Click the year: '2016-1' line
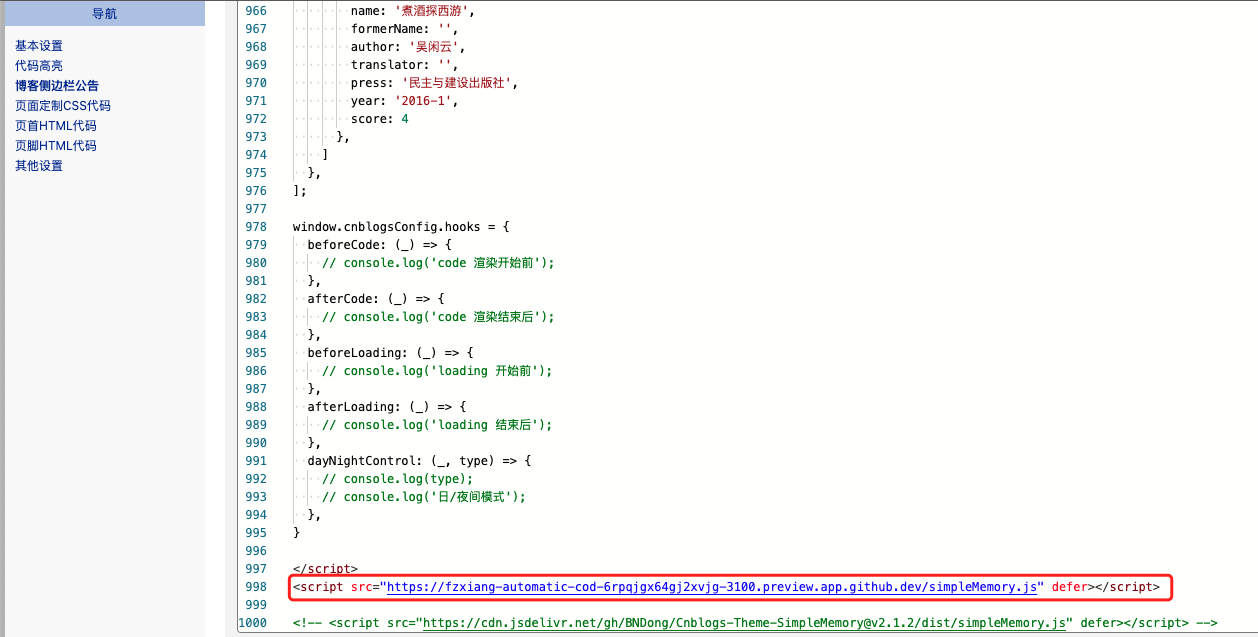The height and width of the screenshot is (637, 1258). tap(405, 101)
